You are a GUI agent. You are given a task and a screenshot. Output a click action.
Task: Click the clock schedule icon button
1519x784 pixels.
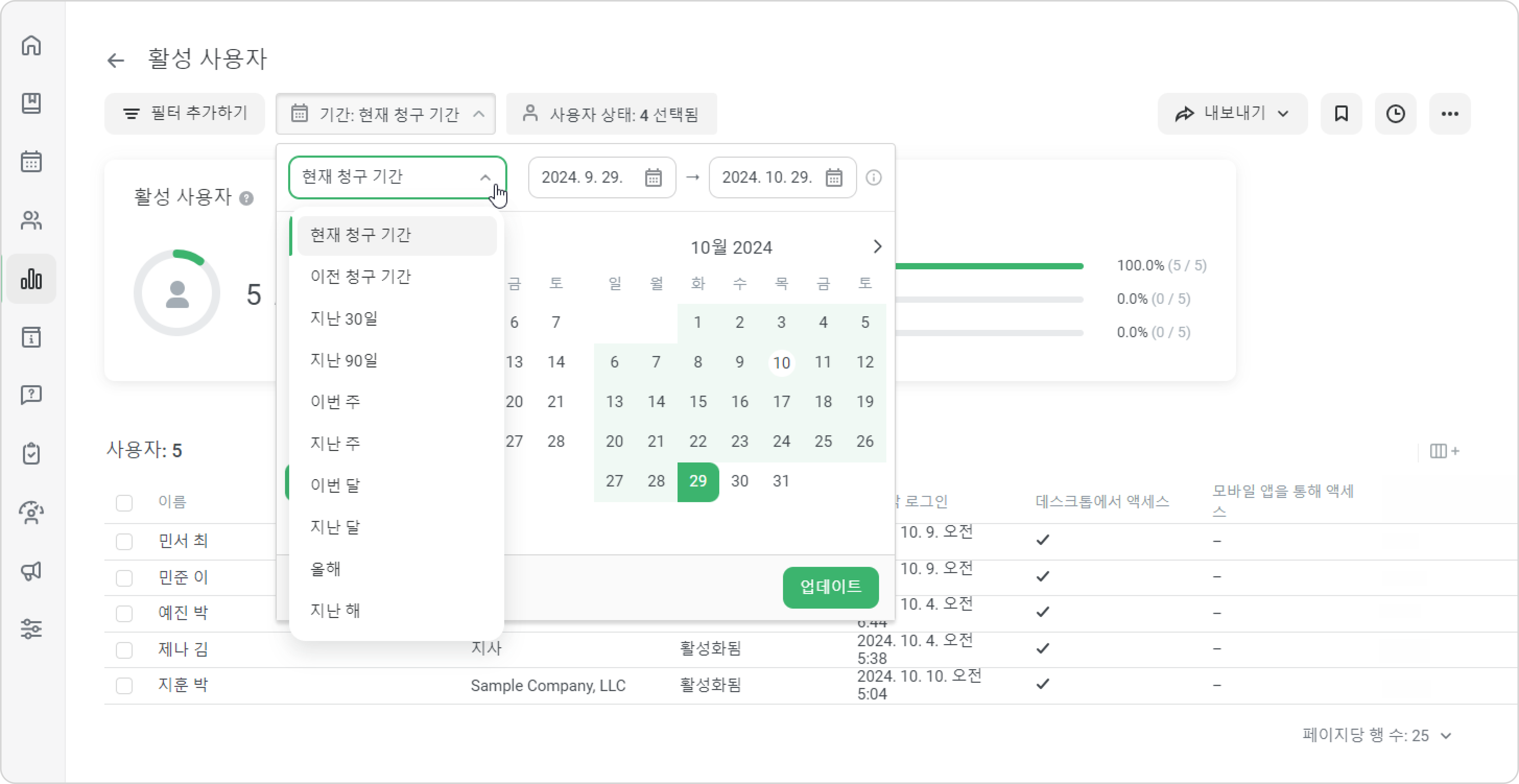1395,114
